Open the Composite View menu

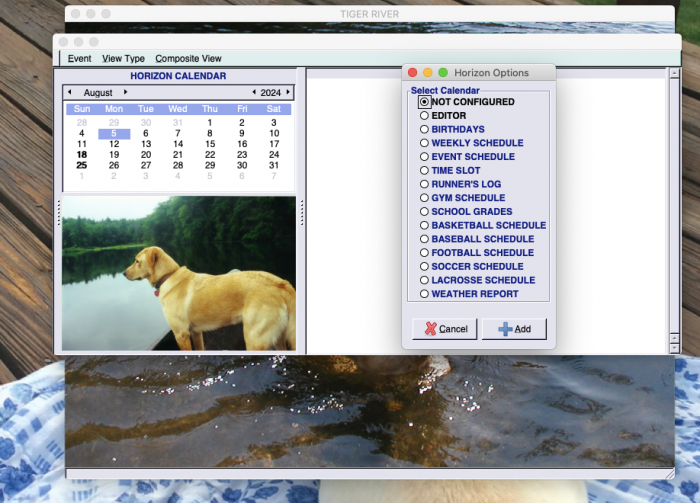[188, 59]
